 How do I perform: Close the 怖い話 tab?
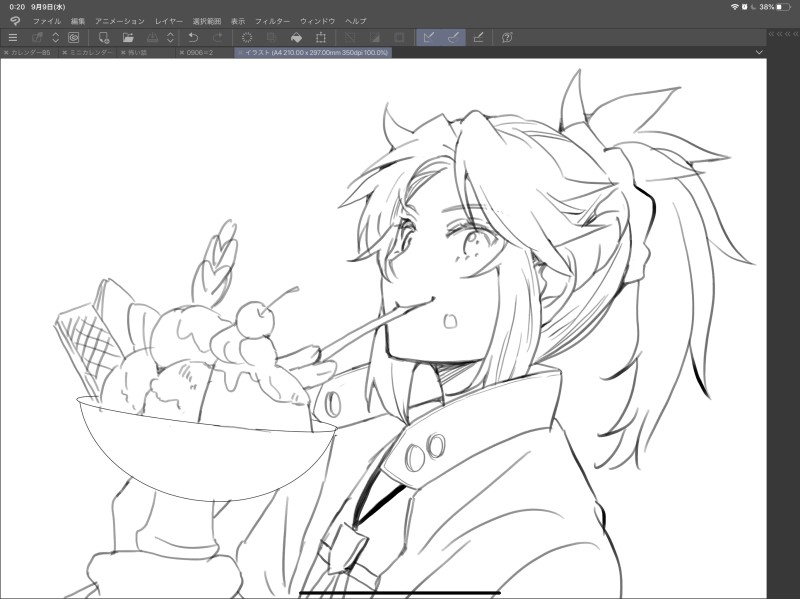(x=123, y=53)
